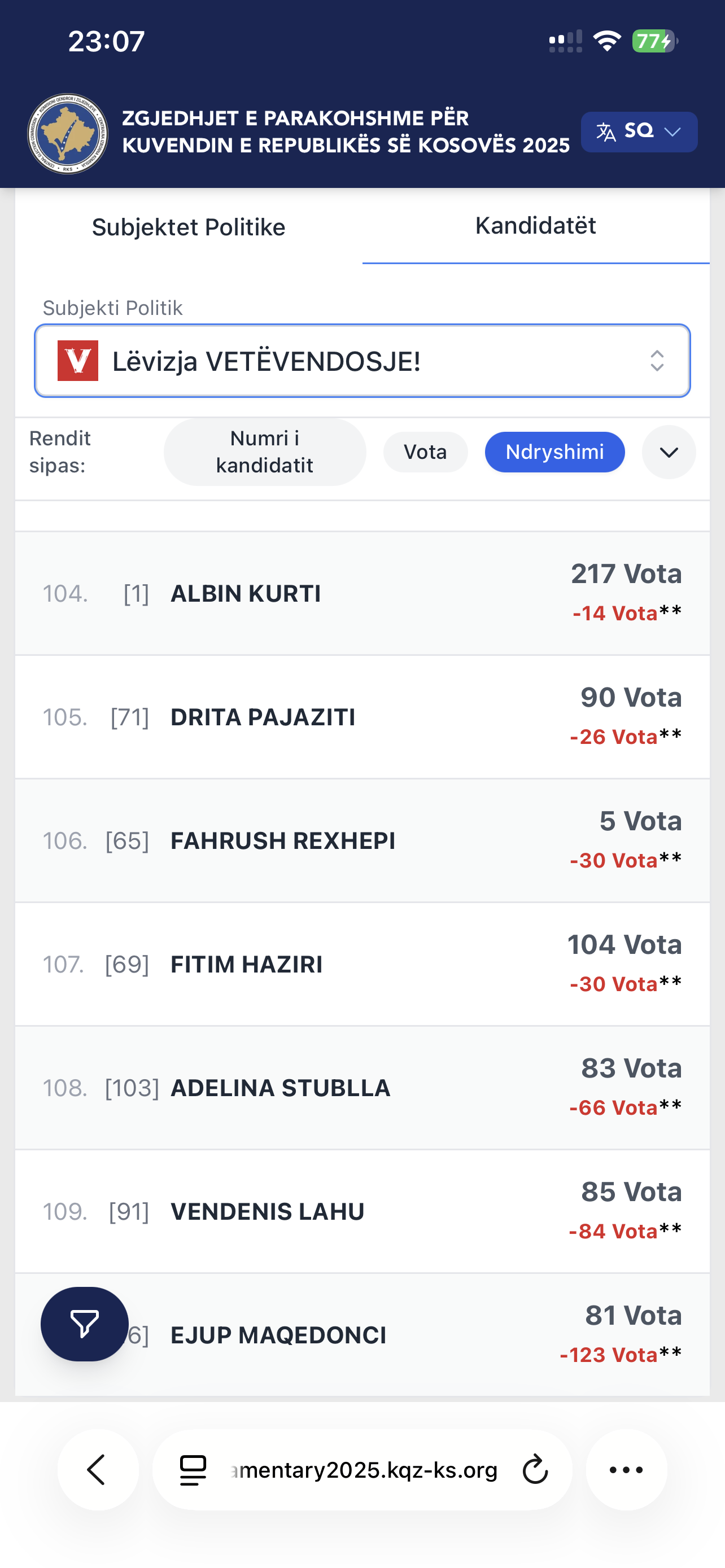Tap the CEC Kosovo logo emblem
The height and width of the screenshot is (1568, 725).
coord(68,134)
